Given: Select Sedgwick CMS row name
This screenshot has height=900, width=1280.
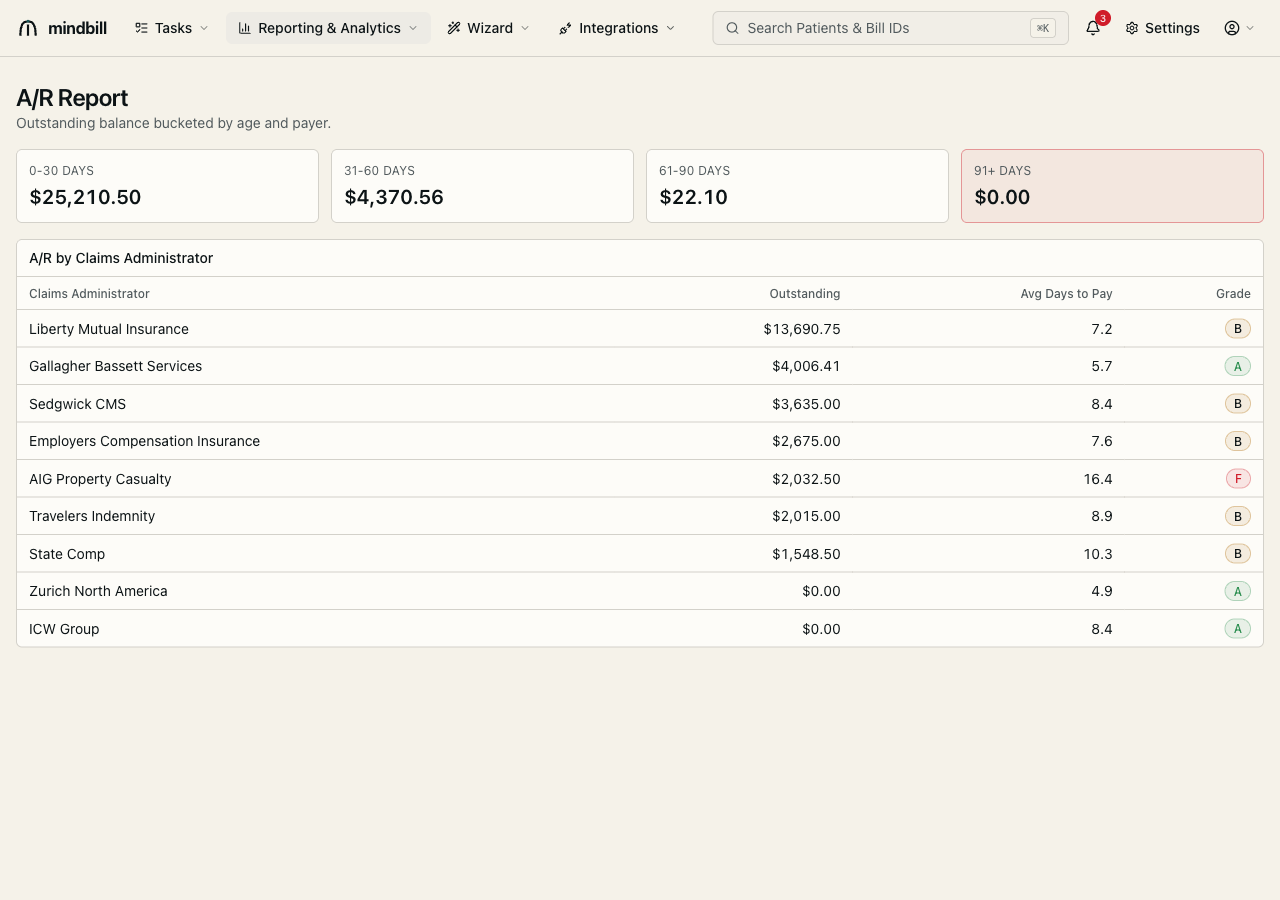Looking at the screenshot, I should point(77,404).
